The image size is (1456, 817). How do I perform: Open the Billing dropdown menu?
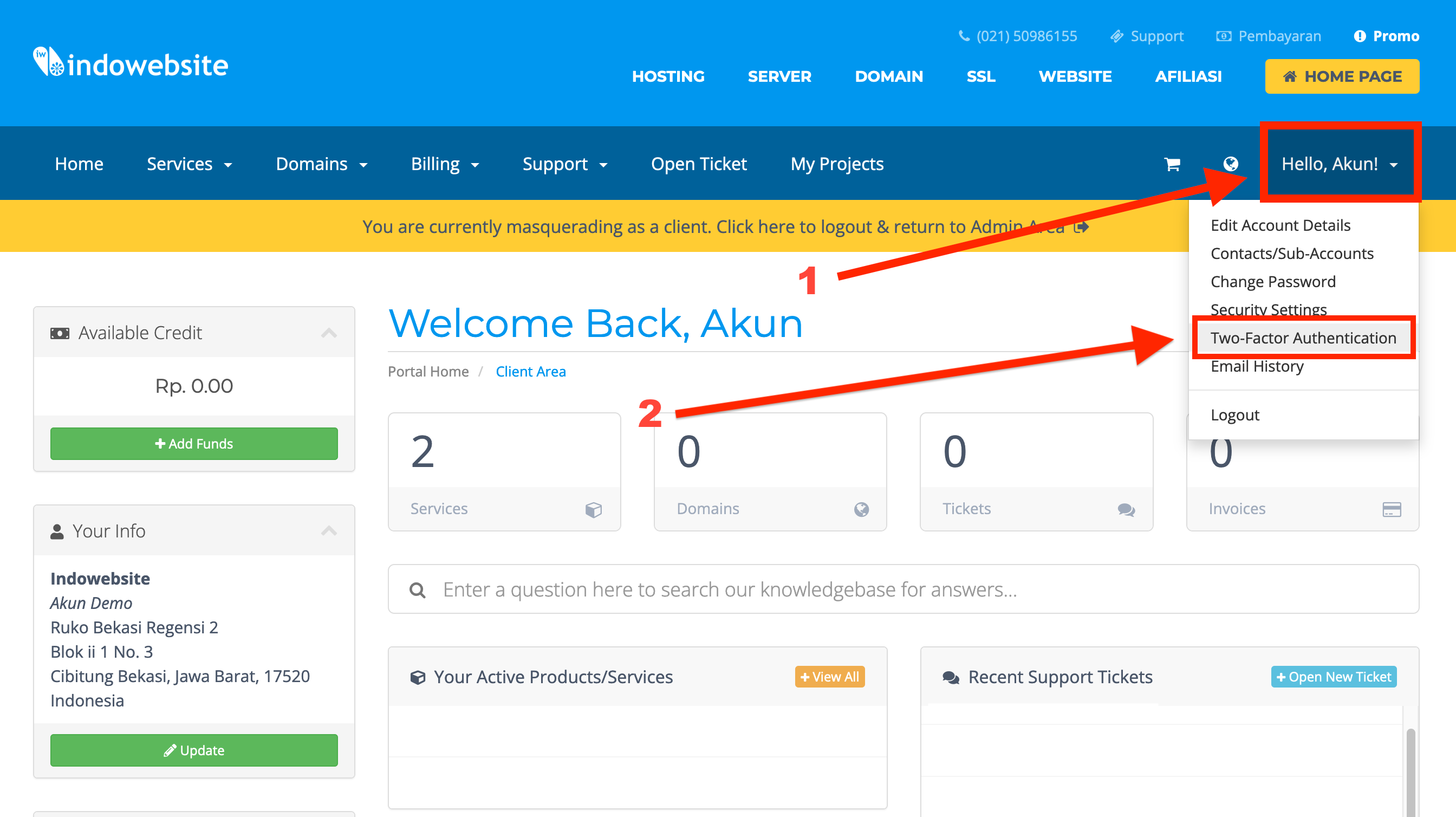pos(445,164)
